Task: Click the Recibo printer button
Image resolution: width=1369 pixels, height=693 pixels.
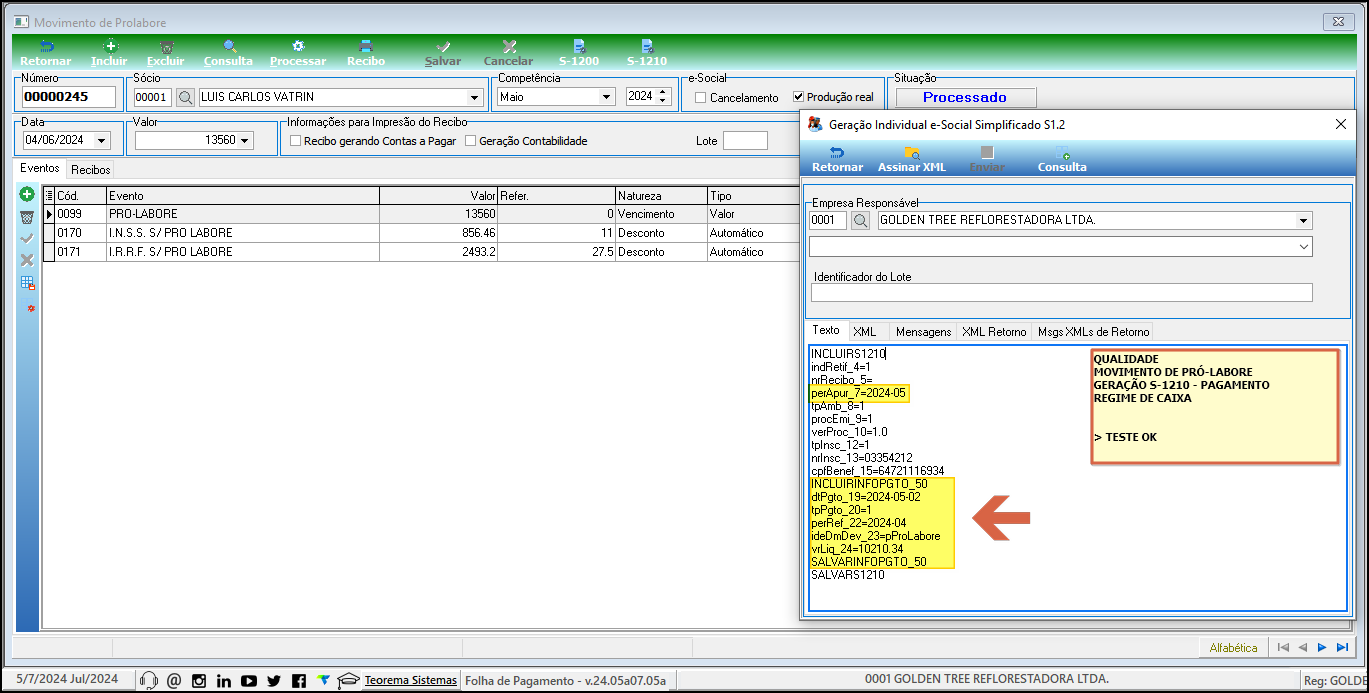Action: 366,53
